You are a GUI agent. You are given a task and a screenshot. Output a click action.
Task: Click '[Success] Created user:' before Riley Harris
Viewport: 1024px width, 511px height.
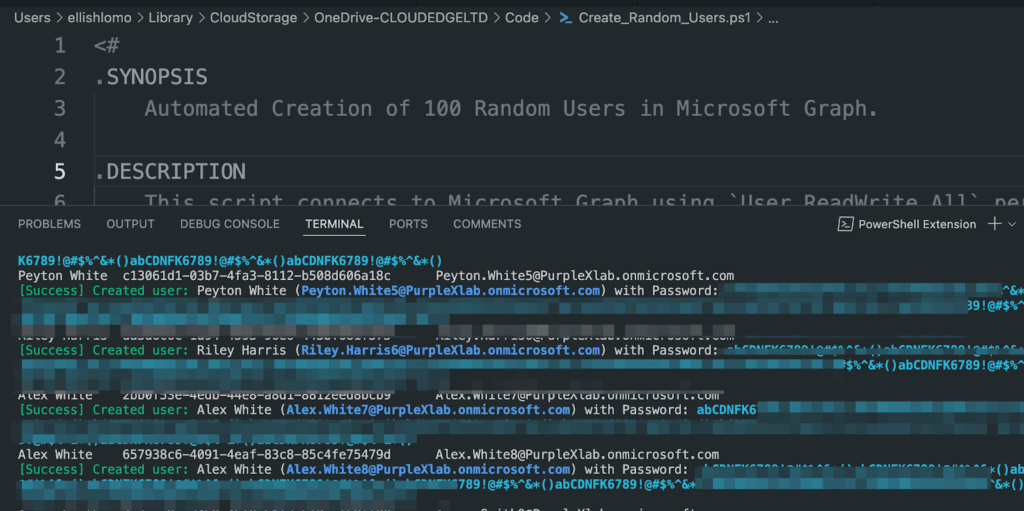[x=106, y=350]
